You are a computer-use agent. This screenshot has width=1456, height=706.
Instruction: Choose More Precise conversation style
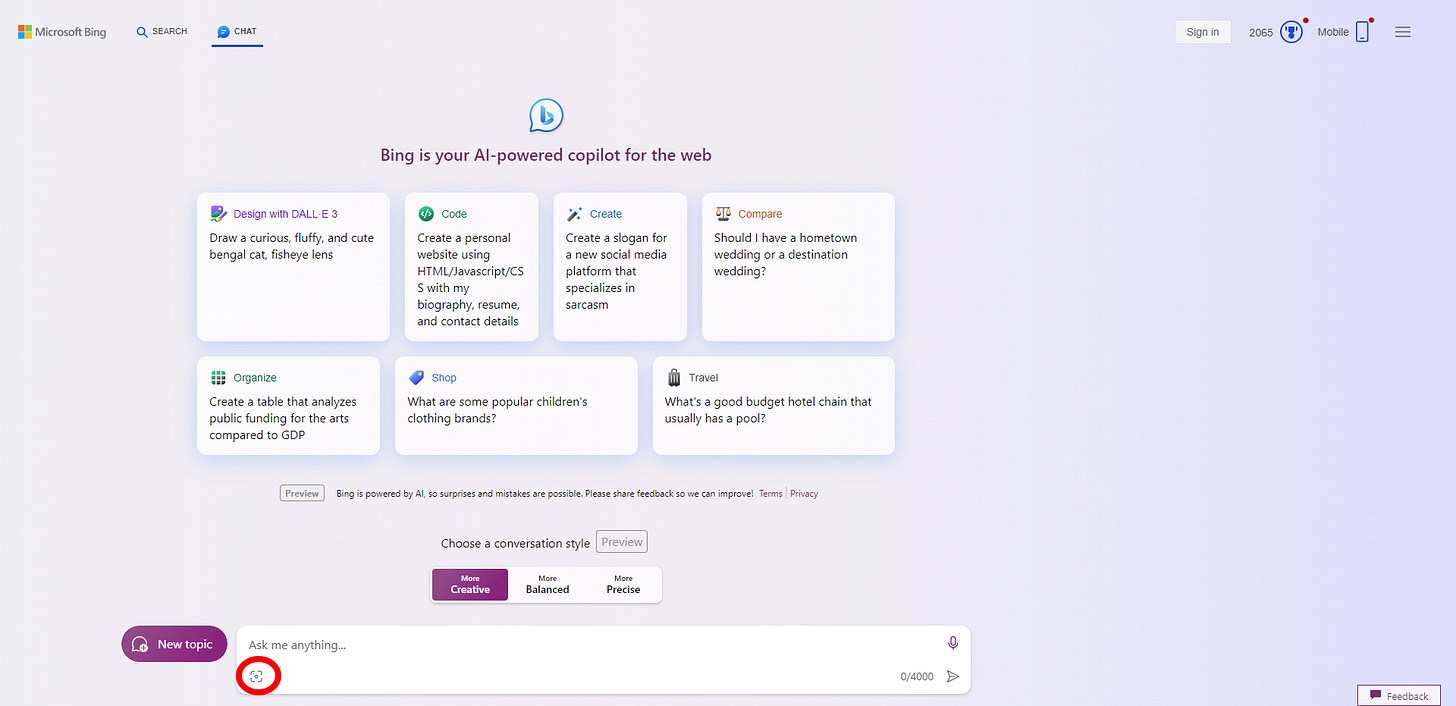623,585
